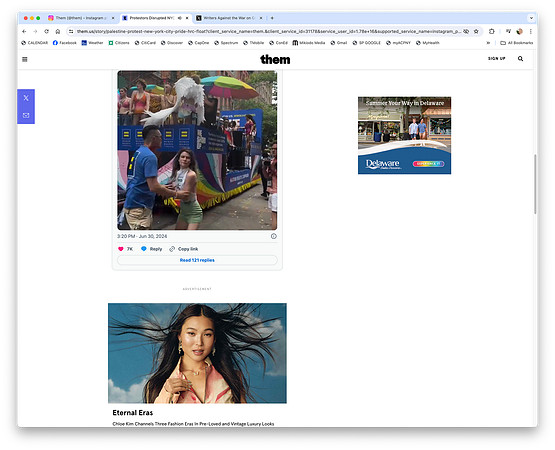Open the TMobile bookmark
Screen dimensions: 555x450
[253, 43]
